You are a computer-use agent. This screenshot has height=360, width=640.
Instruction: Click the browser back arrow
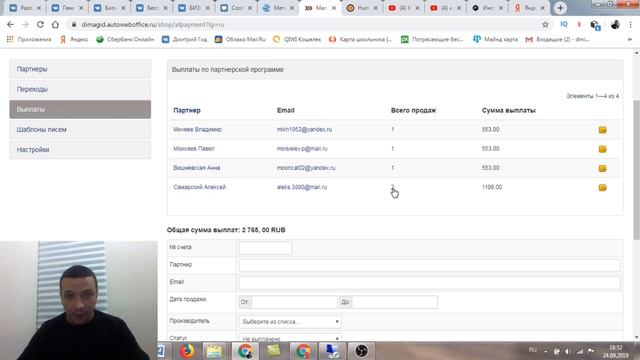tap(10, 24)
